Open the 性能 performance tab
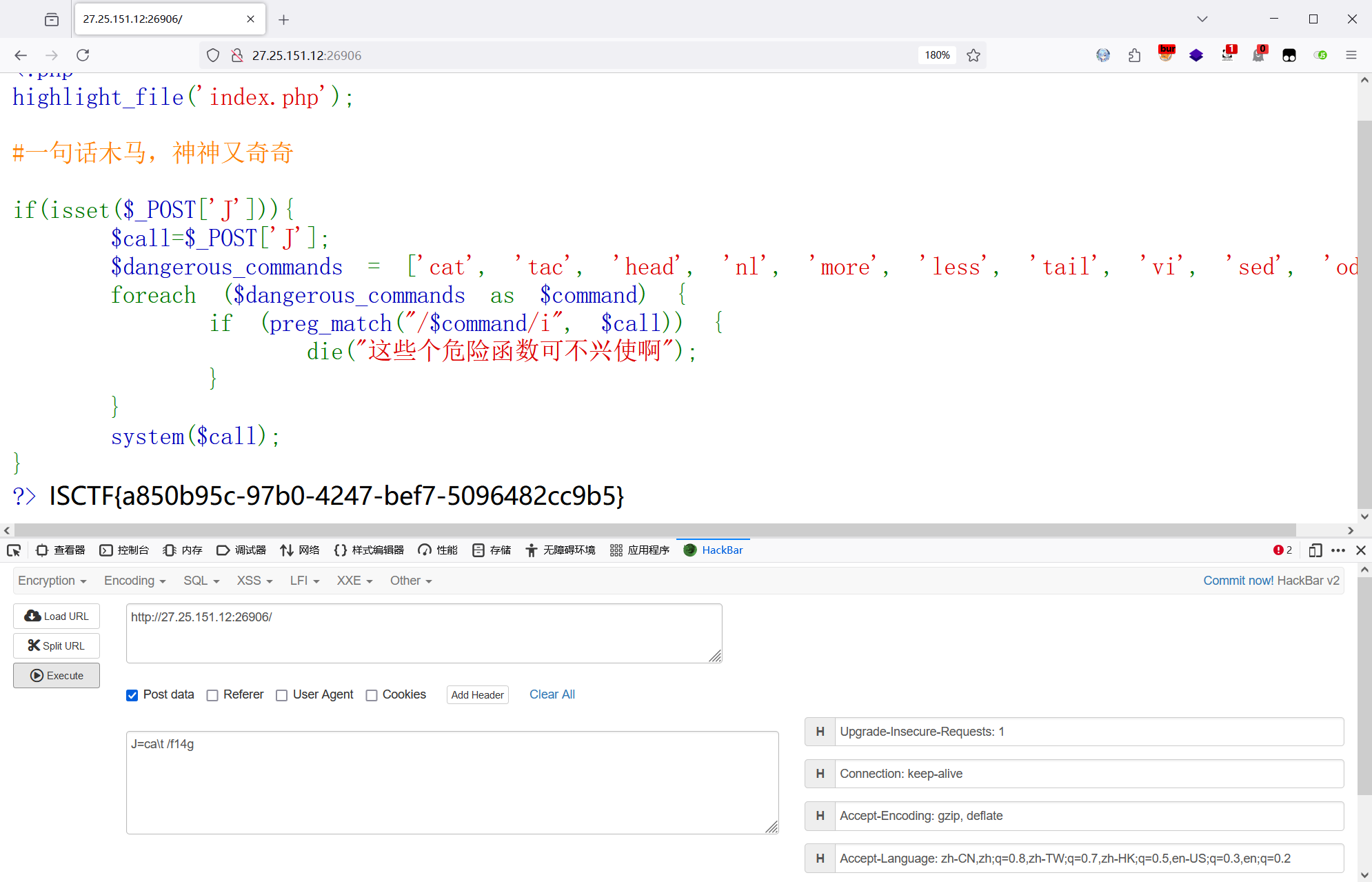Screen dimensions: 1372x882 pos(438,550)
